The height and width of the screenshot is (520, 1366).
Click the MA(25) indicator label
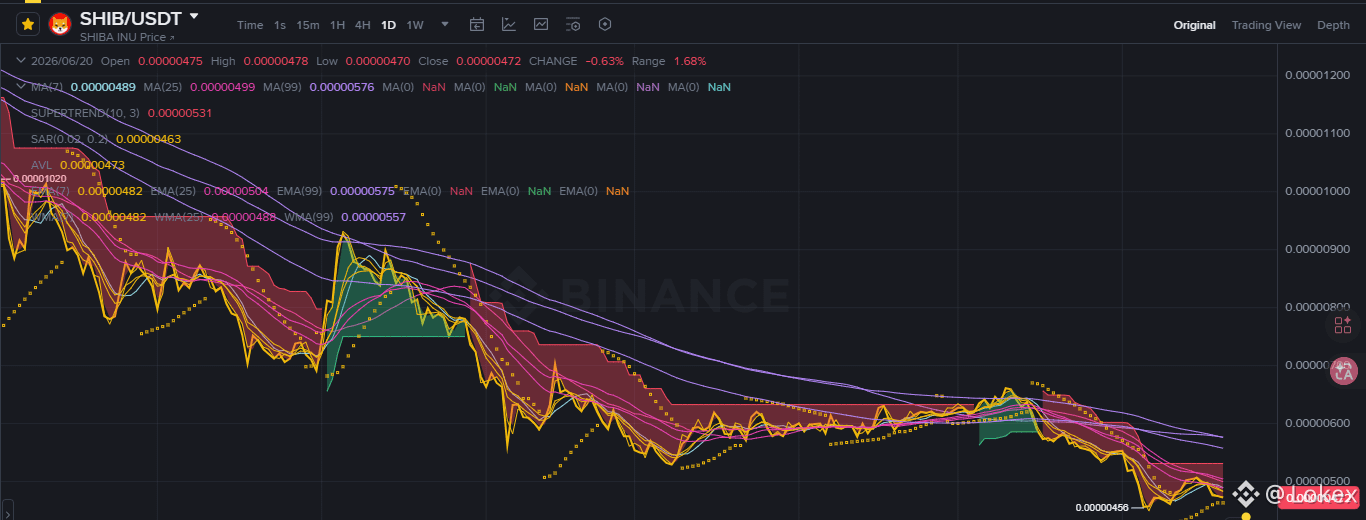[163, 87]
